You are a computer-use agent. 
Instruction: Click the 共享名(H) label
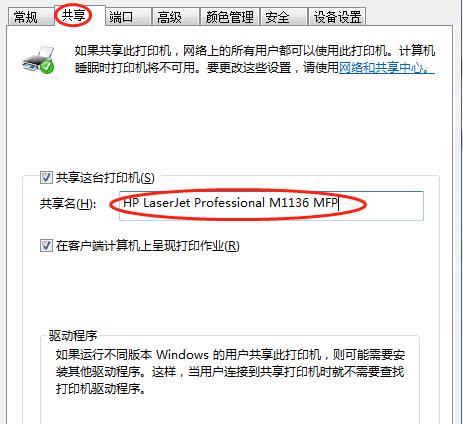(x=68, y=203)
